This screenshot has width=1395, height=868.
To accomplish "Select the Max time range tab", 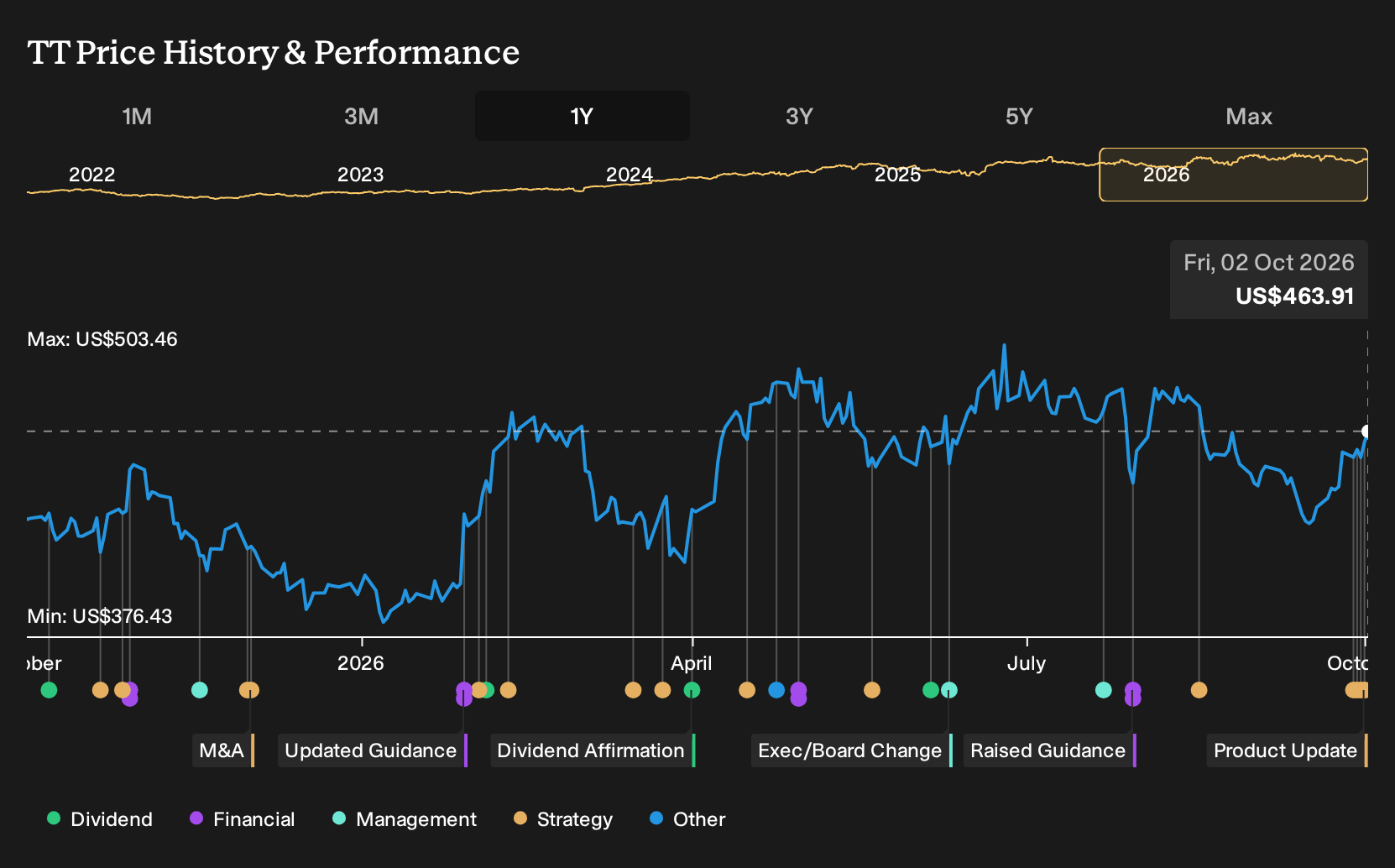I will point(1249,116).
